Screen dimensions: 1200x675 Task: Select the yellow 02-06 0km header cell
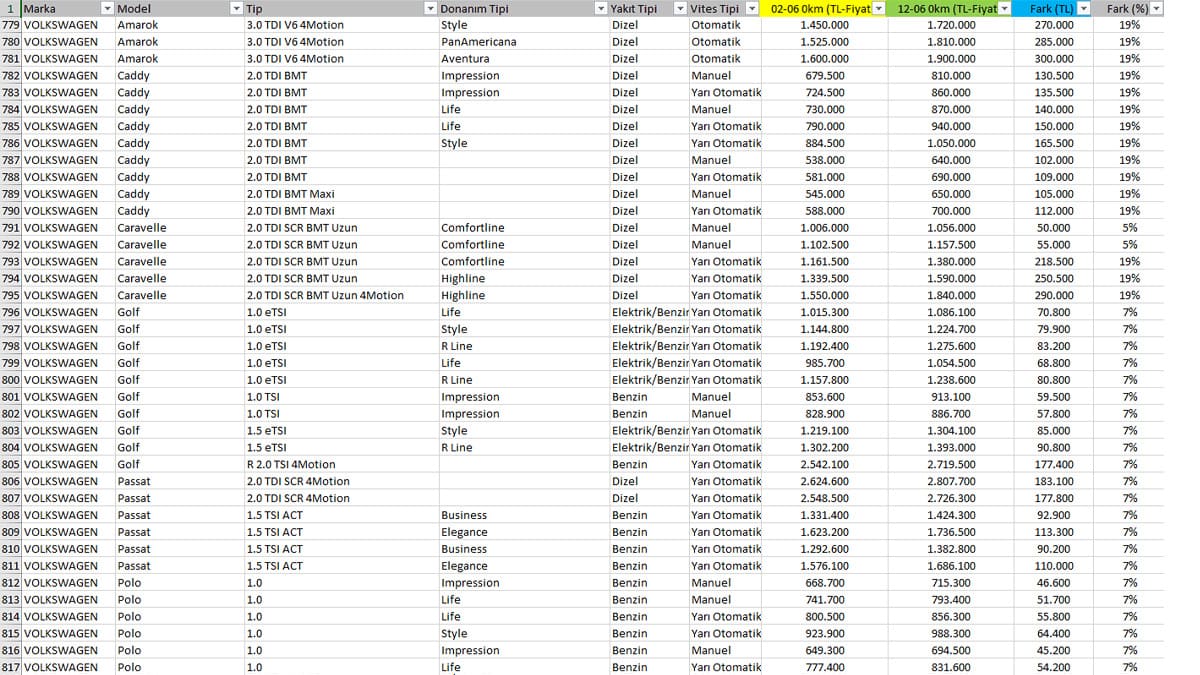coord(824,8)
